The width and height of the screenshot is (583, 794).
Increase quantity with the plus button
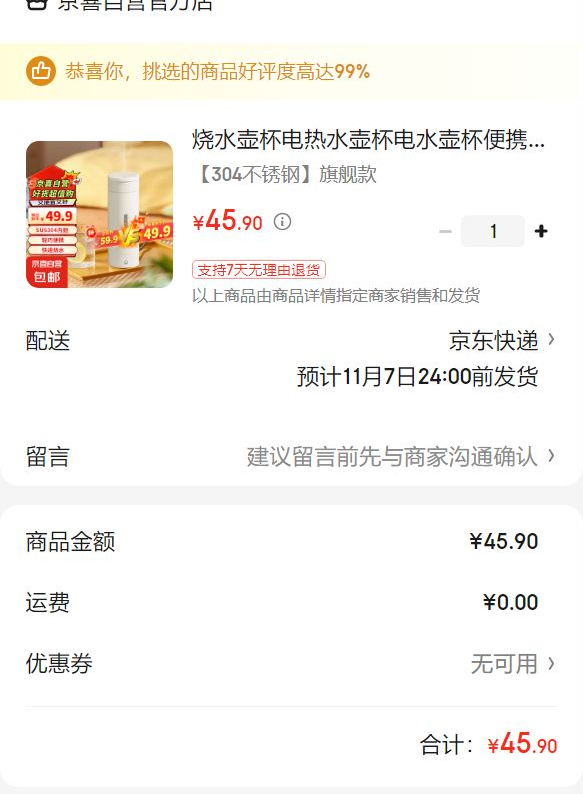[x=541, y=231]
